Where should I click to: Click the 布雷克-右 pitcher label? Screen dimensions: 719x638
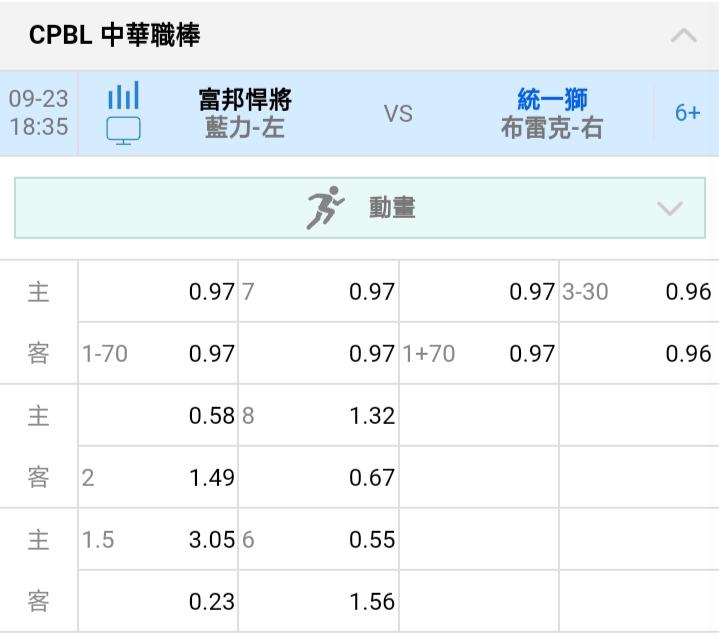pyautogui.click(x=552, y=128)
